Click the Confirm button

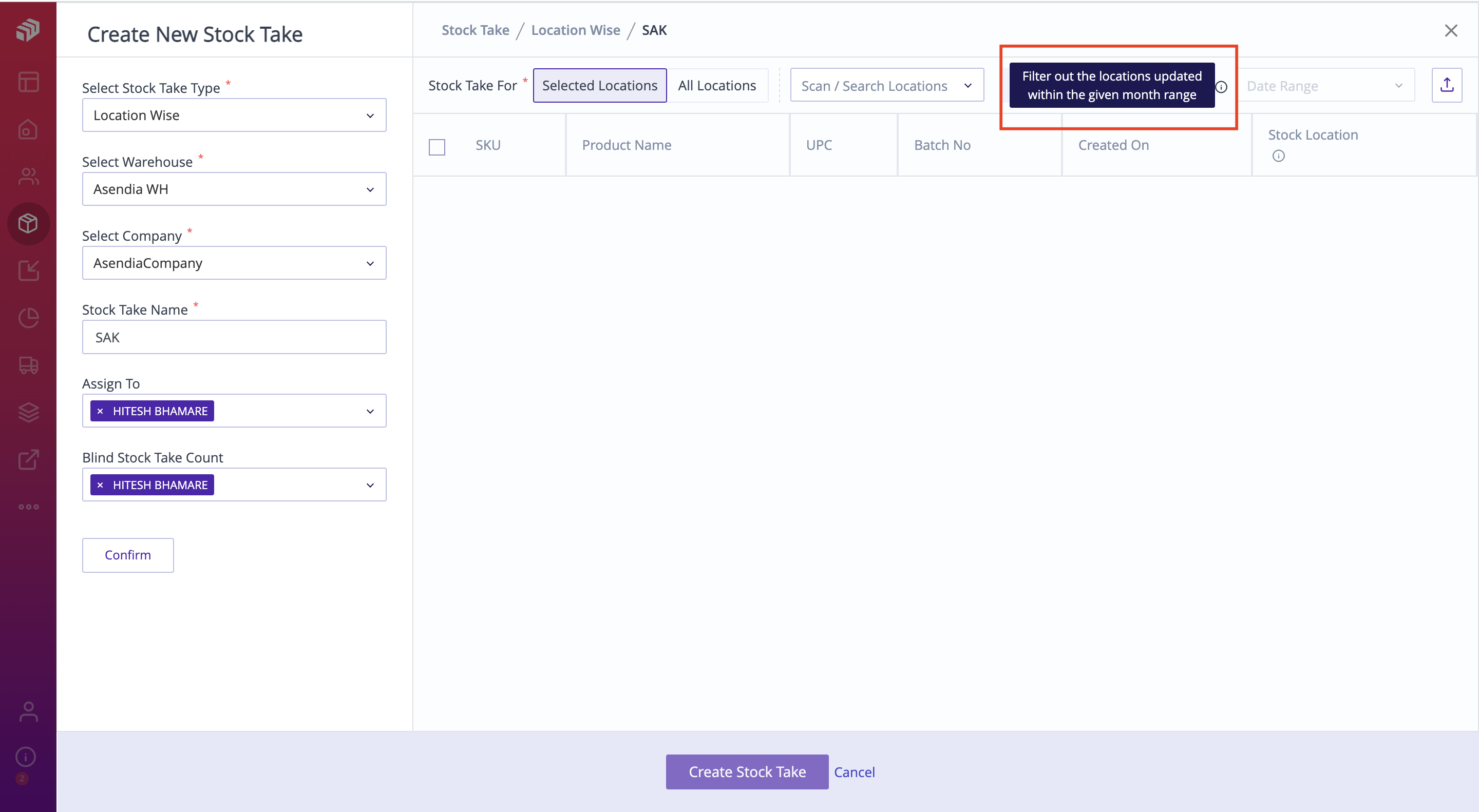point(127,555)
